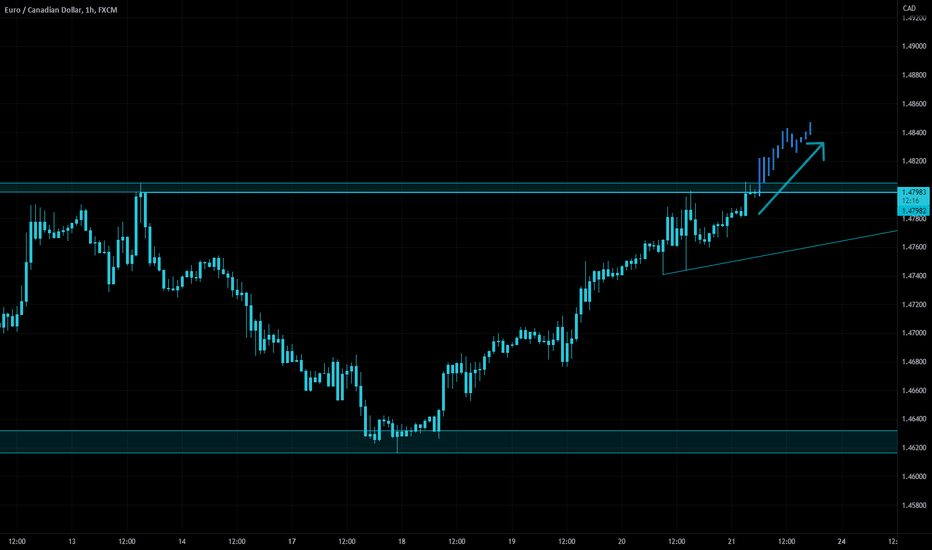This screenshot has width=932, height=550.
Task: Click the 1.47000 price axis label
Action: point(914,333)
